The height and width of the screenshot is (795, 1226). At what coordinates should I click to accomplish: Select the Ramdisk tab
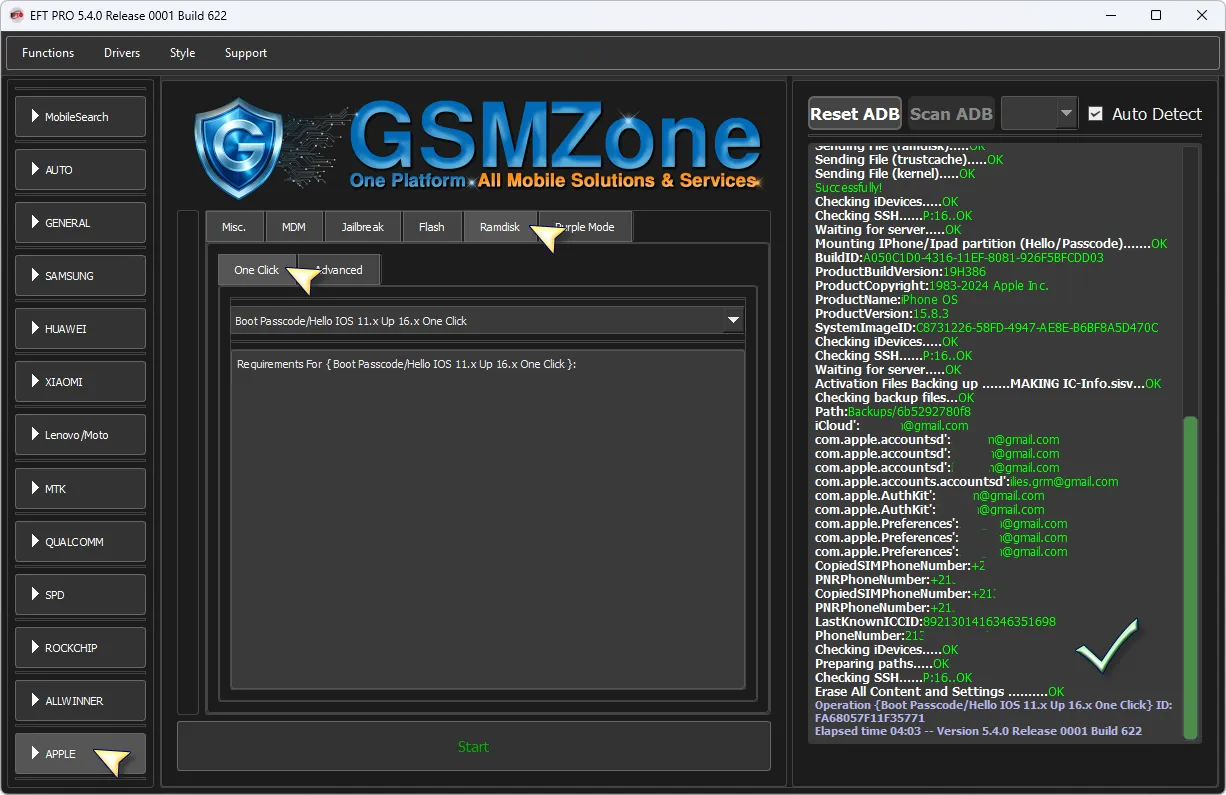tap(499, 227)
